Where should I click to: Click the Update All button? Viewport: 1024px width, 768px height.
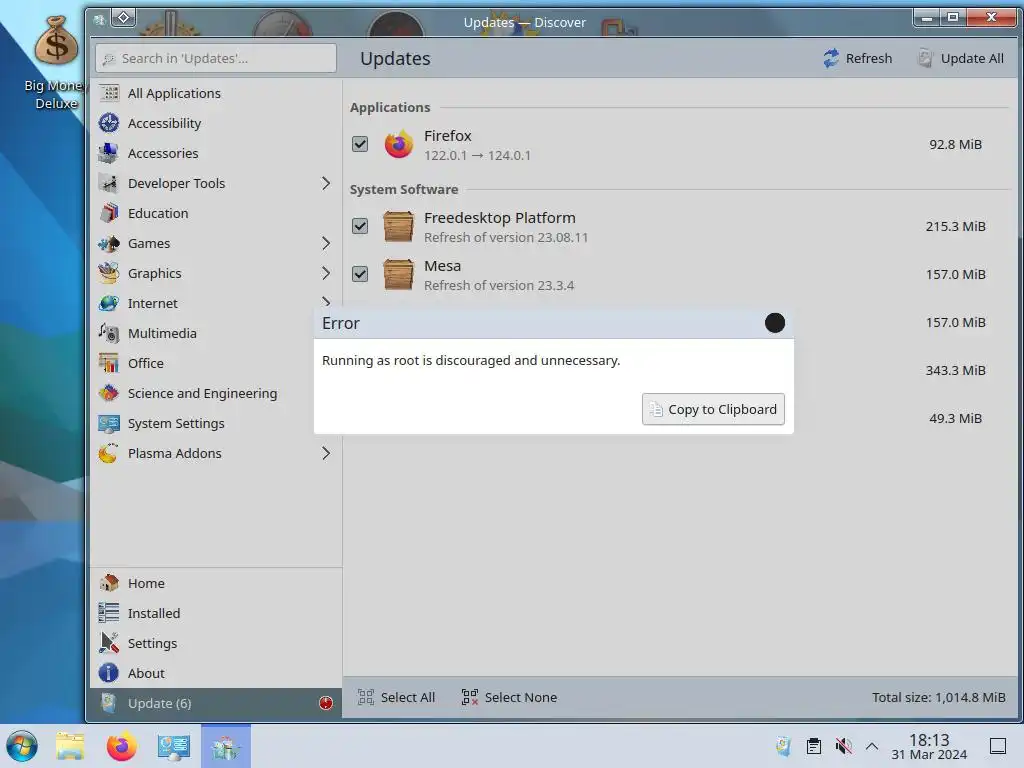pyautogui.click(x=961, y=59)
